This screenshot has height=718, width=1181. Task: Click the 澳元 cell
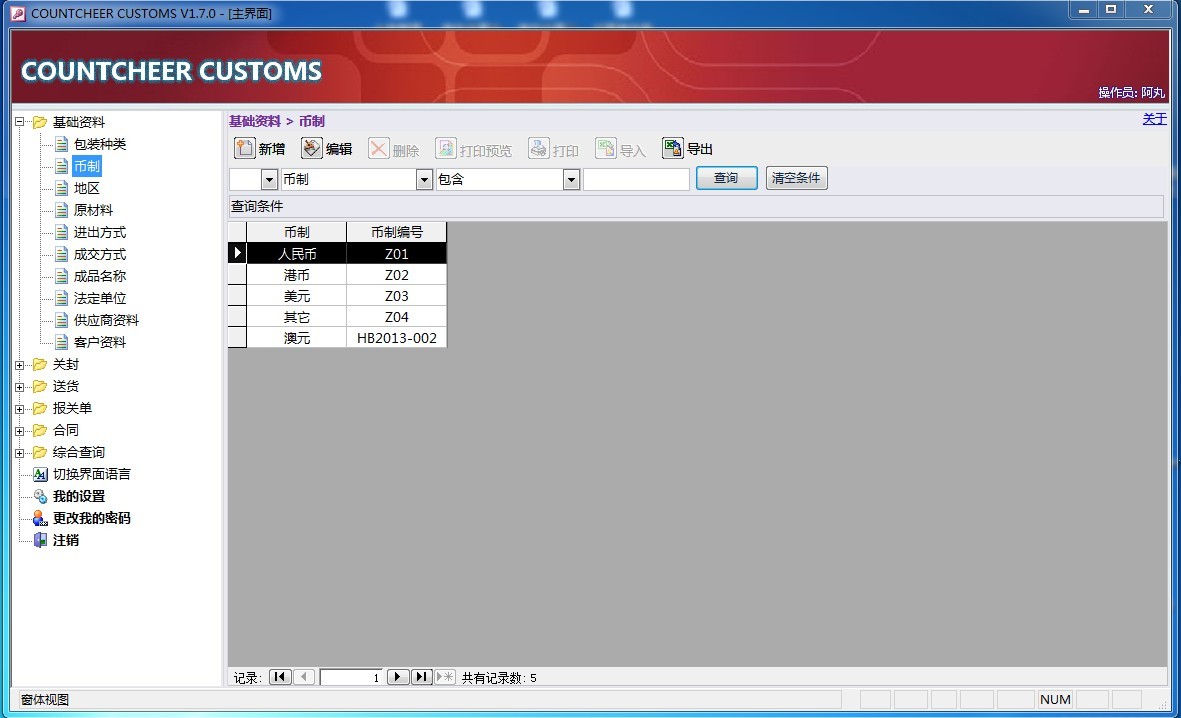click(x=297, y=338)
